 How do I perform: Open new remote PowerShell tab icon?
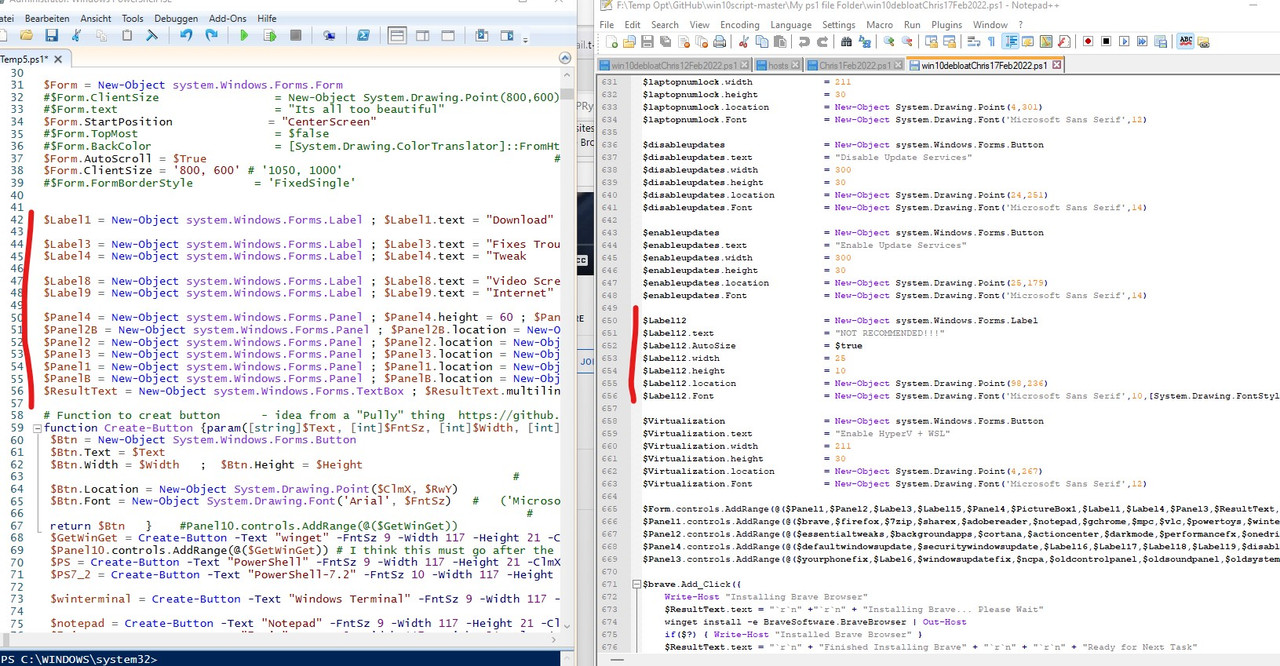[x=329, y=35]
